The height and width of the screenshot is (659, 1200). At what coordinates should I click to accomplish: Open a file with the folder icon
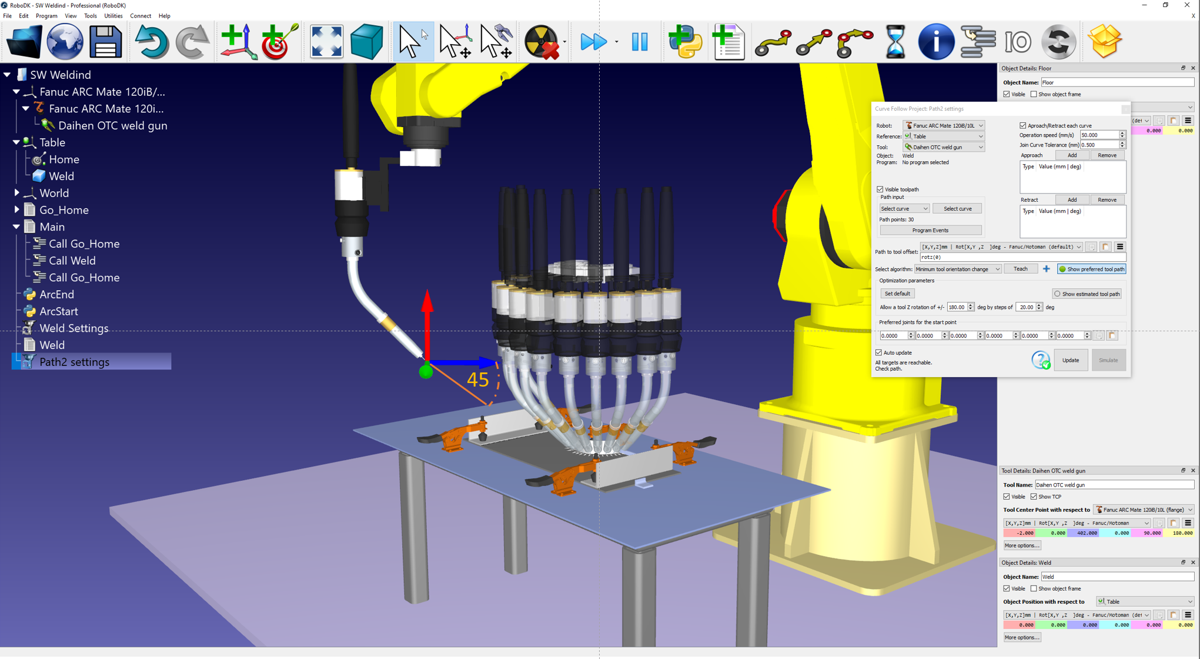(x=24, y=42)
